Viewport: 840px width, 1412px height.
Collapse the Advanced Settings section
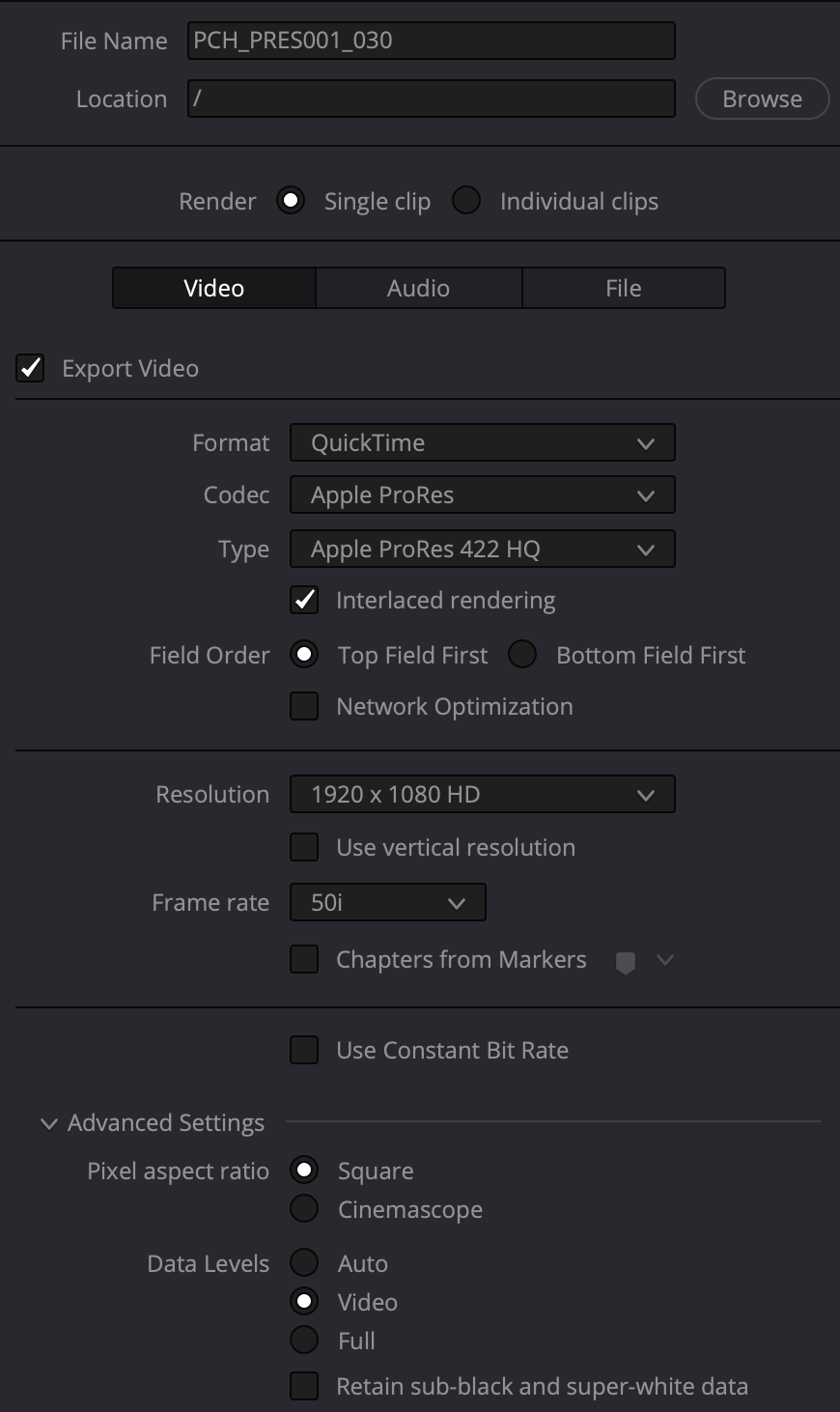pyautogui.click(x=49, y=1123)
